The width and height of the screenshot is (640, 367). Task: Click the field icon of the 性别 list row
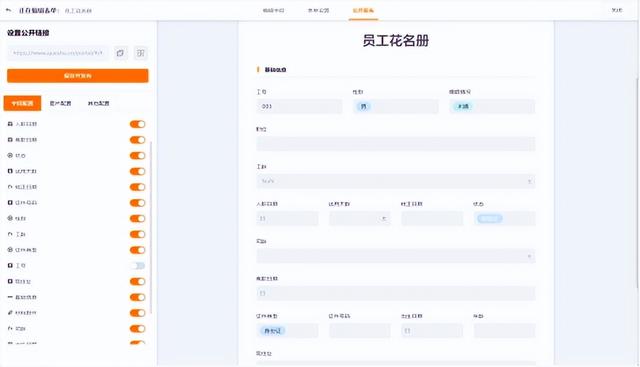click(10, 218)
